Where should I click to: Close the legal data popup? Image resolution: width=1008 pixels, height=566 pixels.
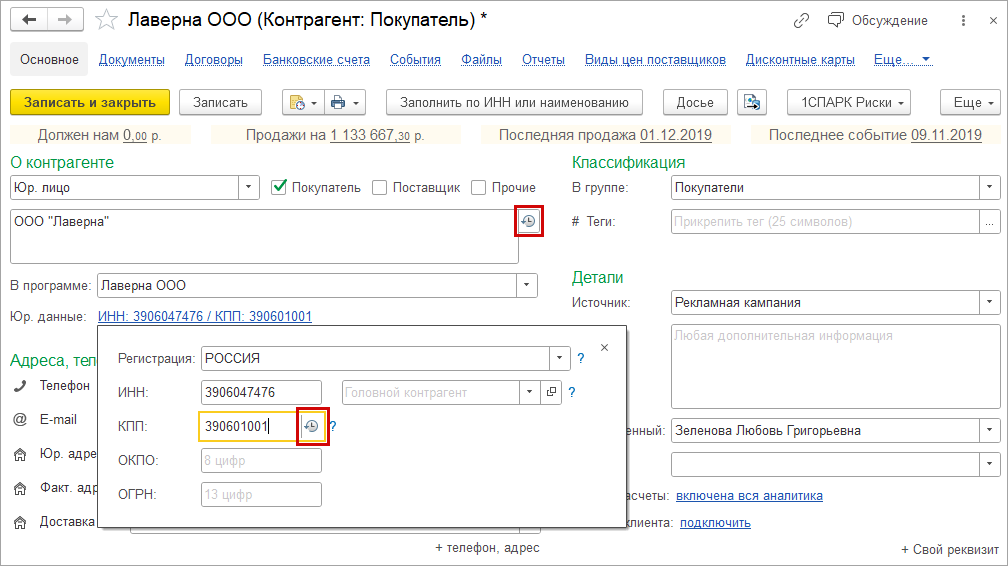coord(604,347)
